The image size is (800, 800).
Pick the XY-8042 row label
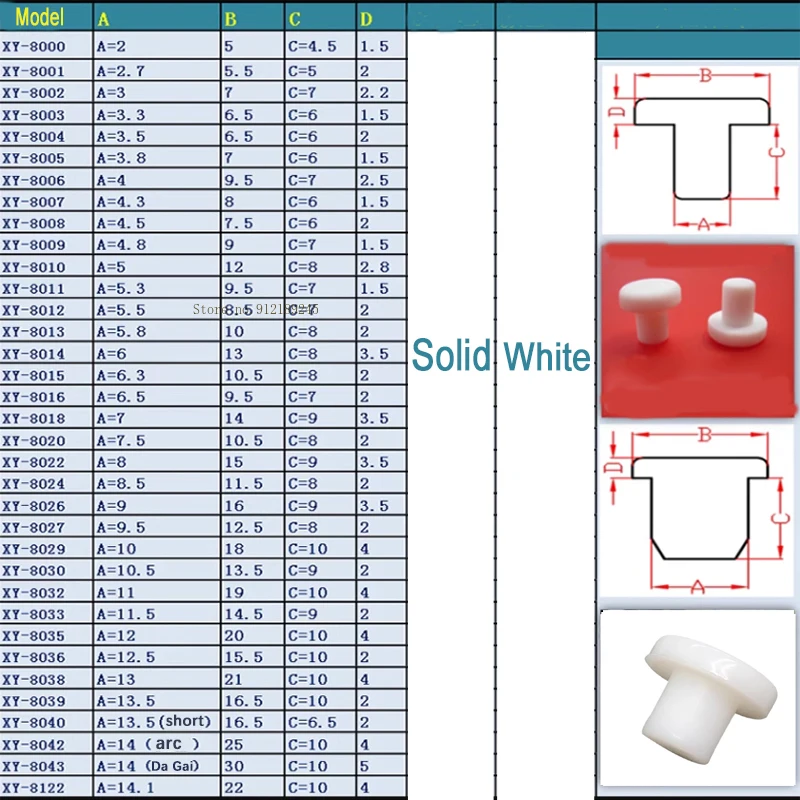pos(34,744)
